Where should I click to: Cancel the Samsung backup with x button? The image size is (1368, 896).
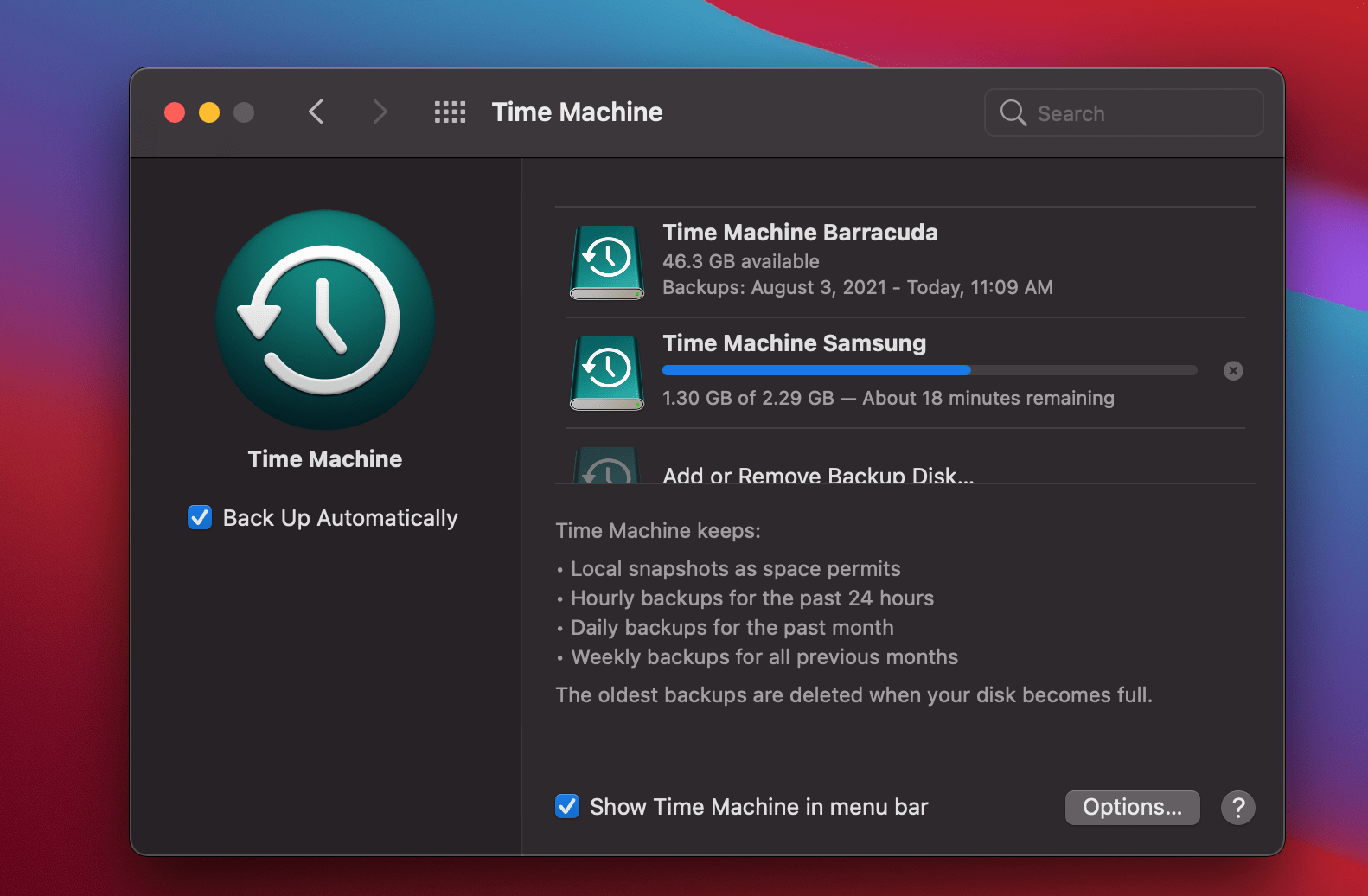1233,370
